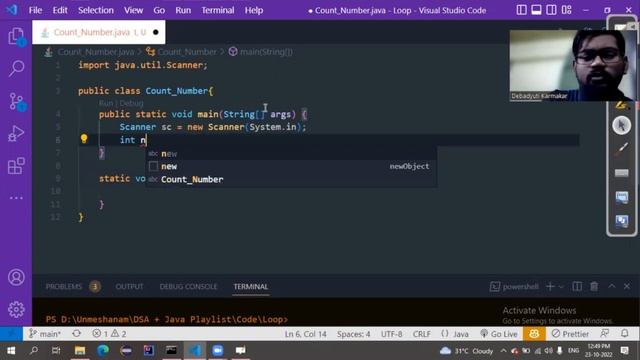Open the feedback icon in status bar
Image resolution: width=640 pixels, height=360 pixels.
click(605, 334)
